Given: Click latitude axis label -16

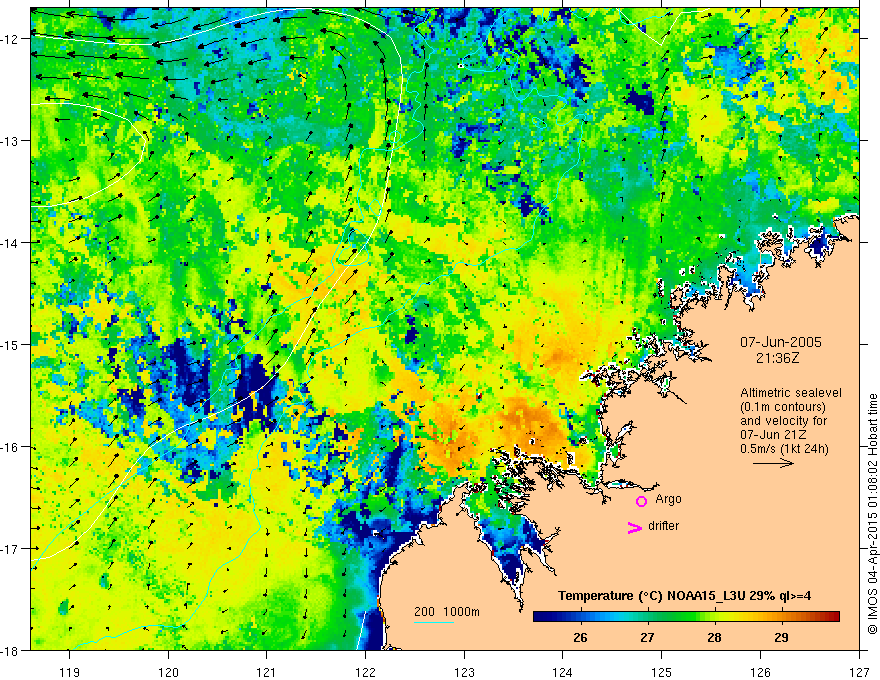Looking at the screenshot, I should click(x=10, y=447).
